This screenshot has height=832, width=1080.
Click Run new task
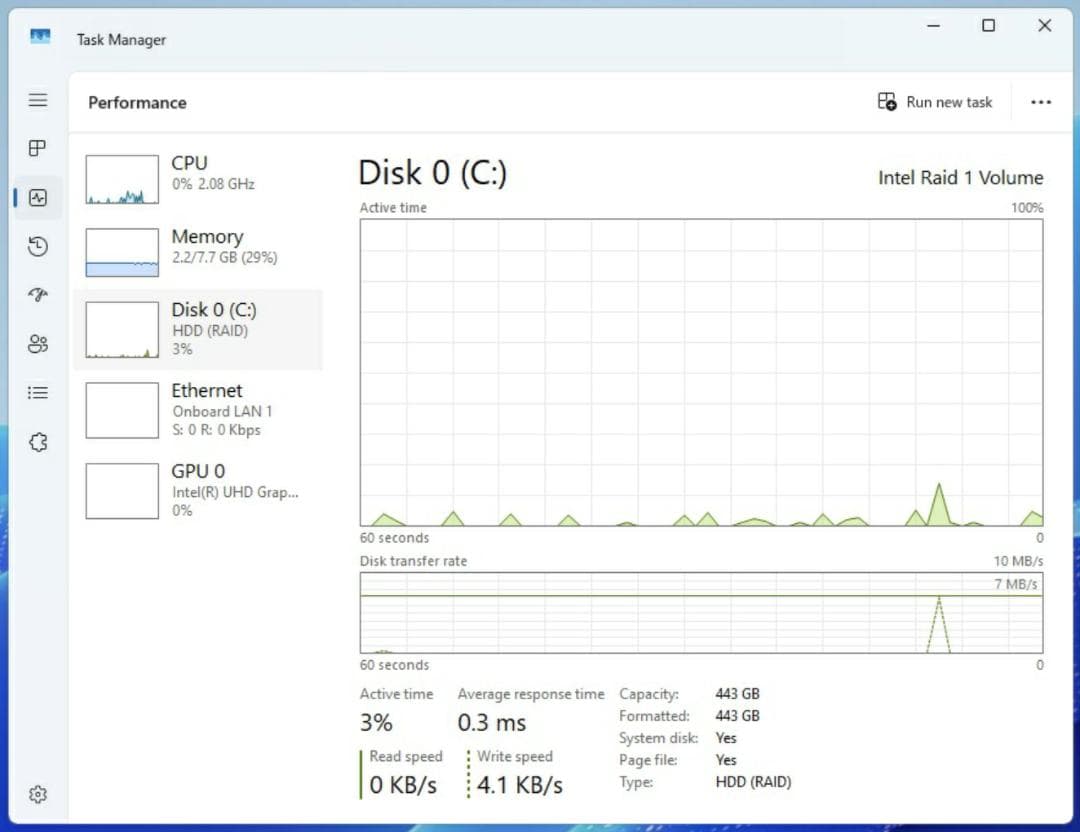click(935, 101)
